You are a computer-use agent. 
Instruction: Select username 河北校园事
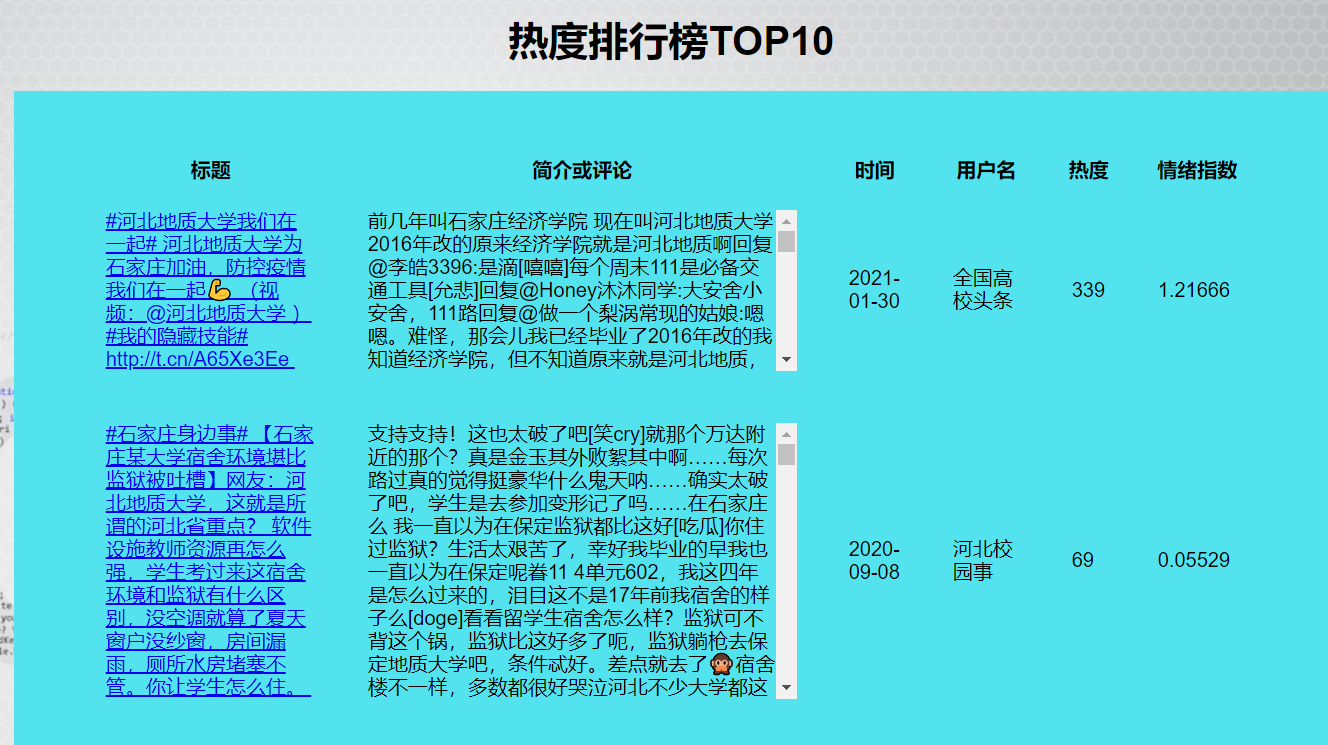pos(983,560)
